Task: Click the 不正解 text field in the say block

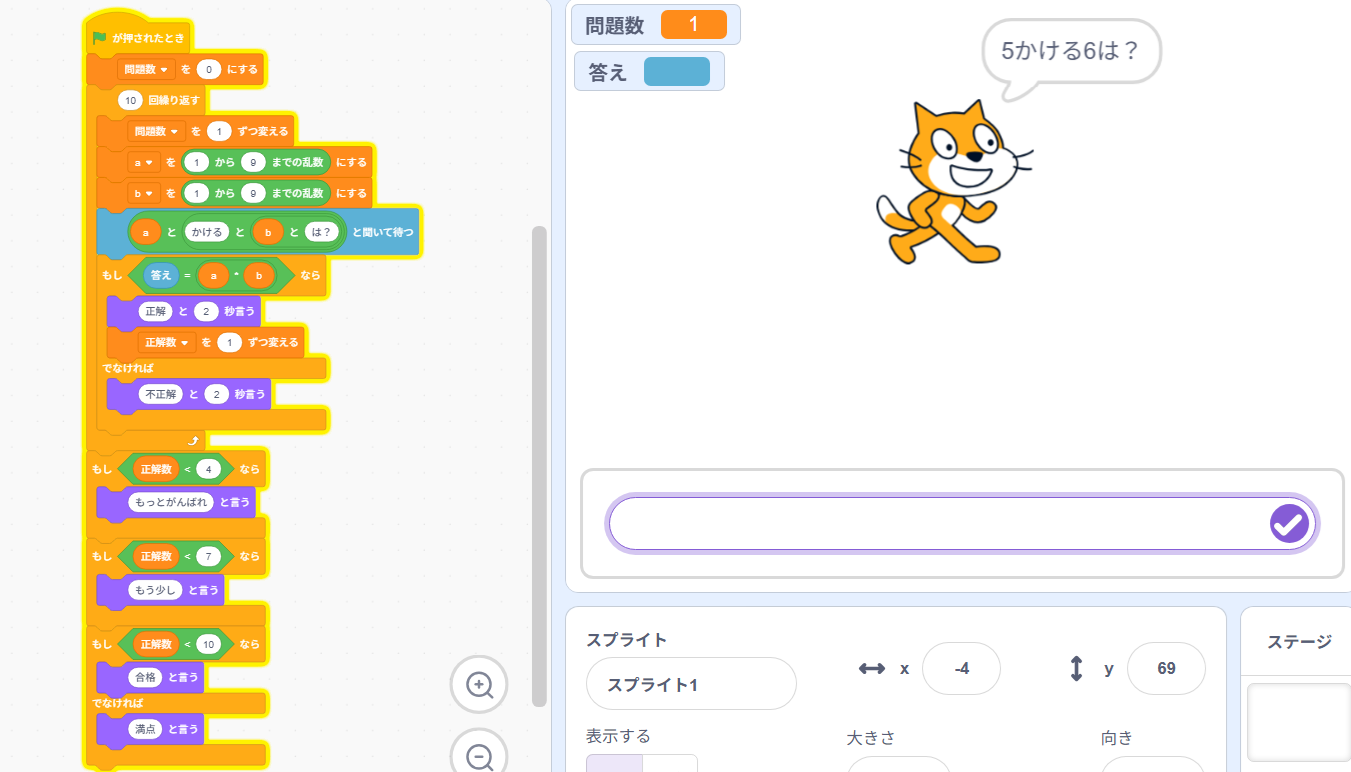Action: click(x=161, y=394)
